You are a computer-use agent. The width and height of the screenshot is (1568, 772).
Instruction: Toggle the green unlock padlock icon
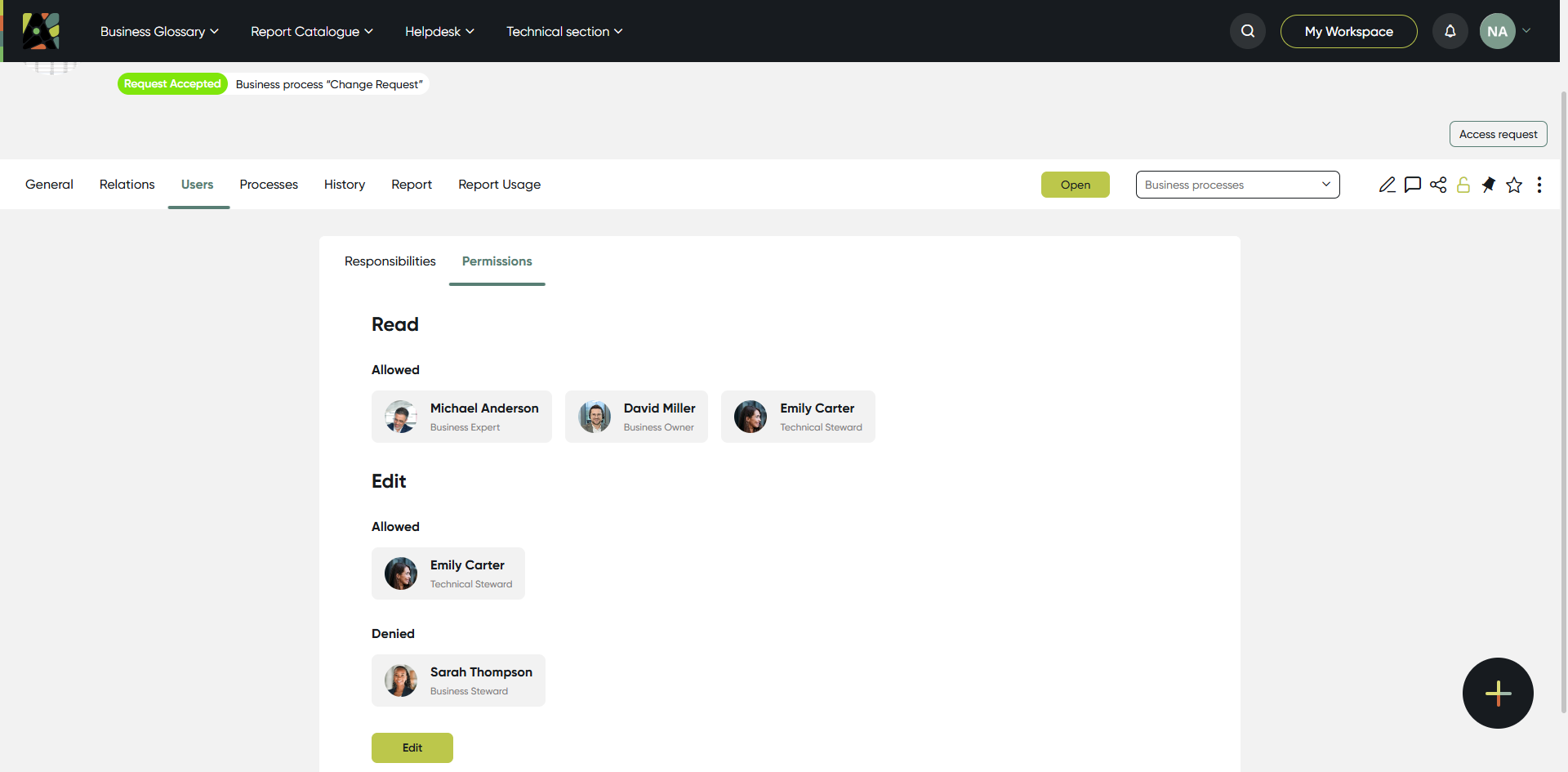[x=1463, y=185]
